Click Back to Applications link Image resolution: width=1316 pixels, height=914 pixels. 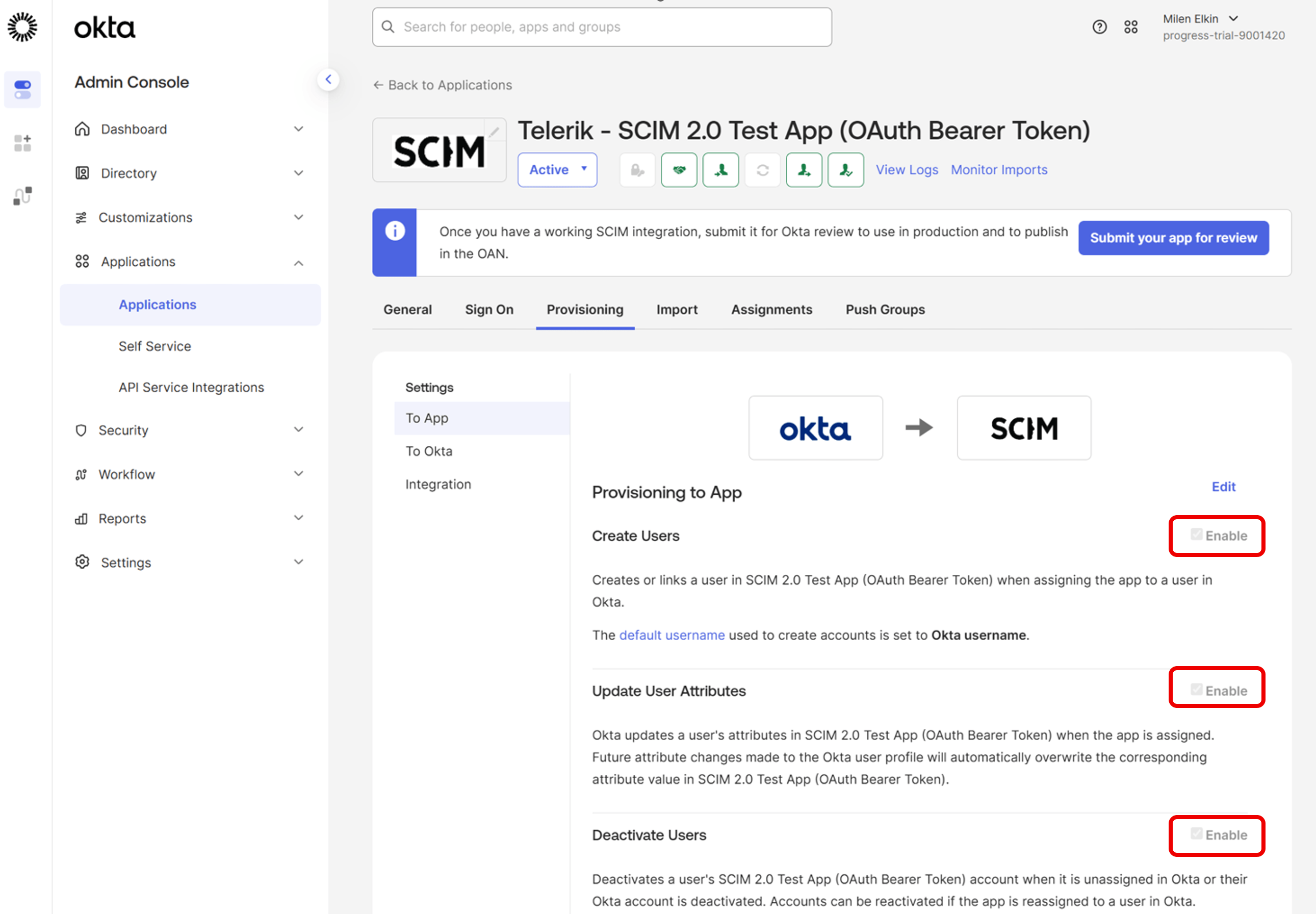[x=443, y=85]
